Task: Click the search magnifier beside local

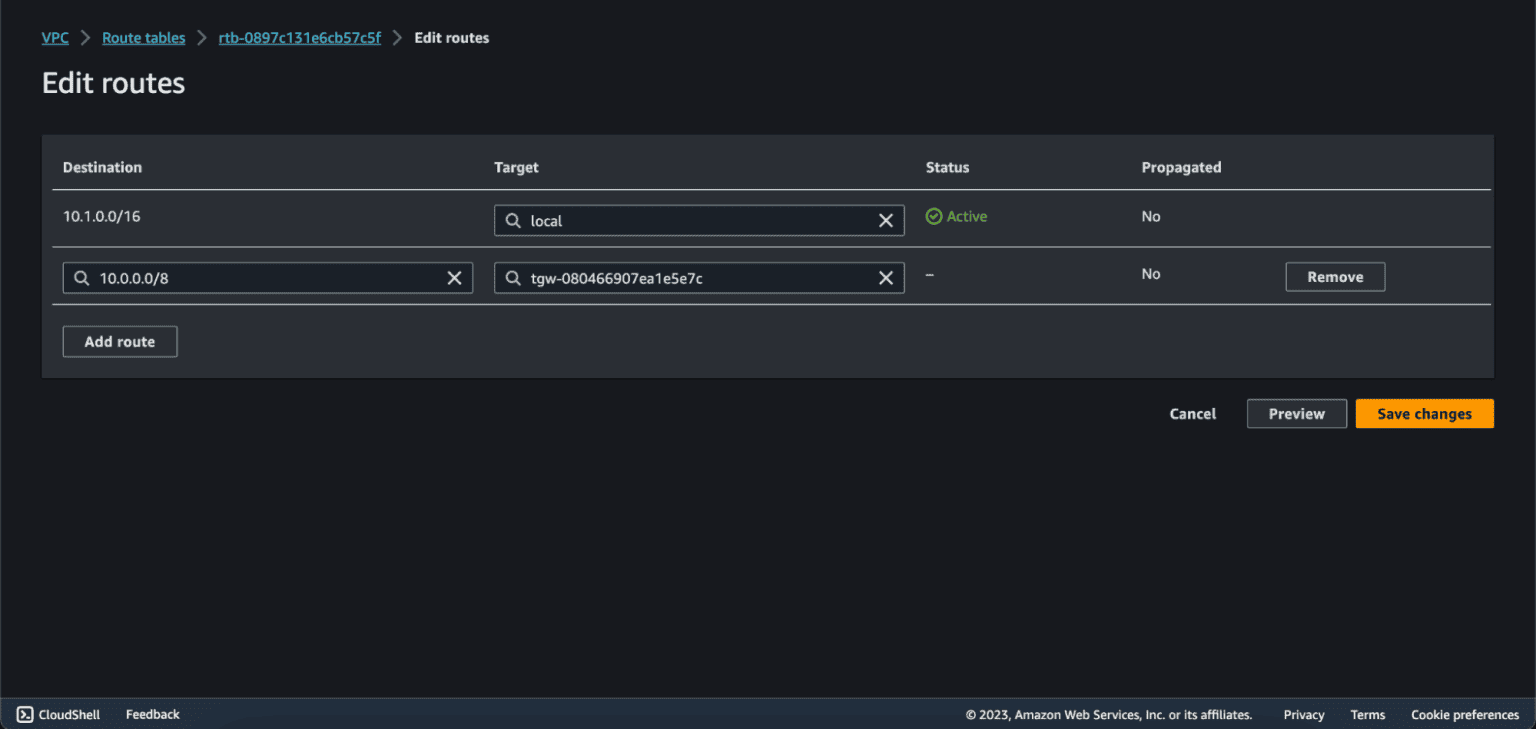Action: click(513, 220)
